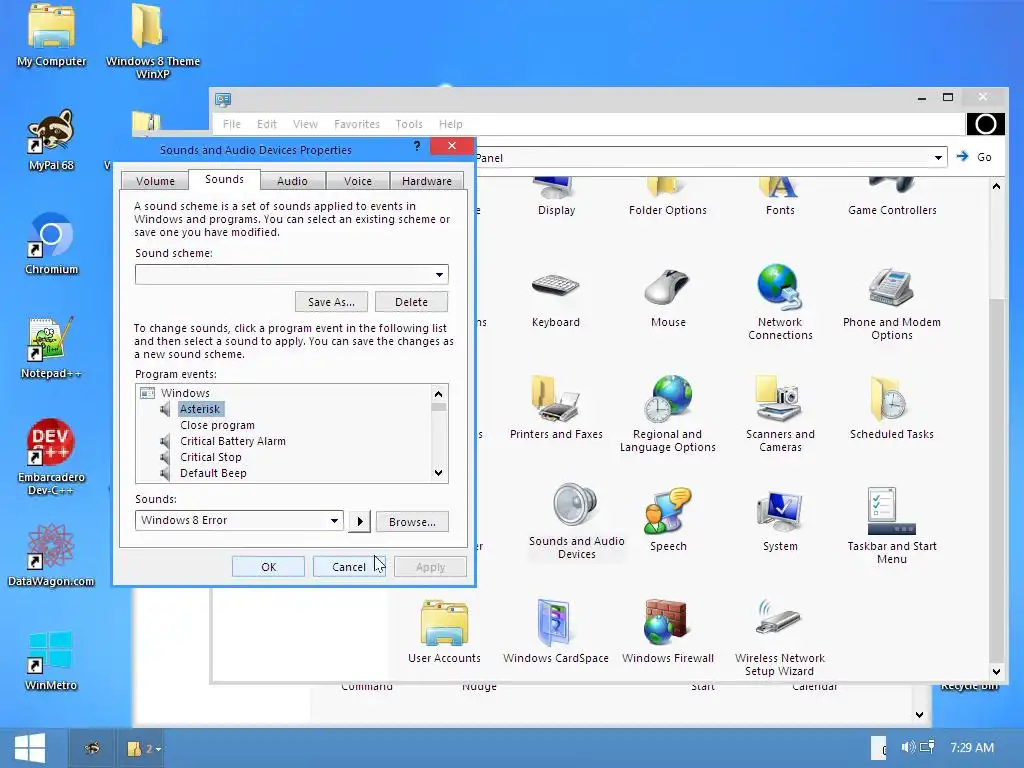Open Scheduled Tasks icon
Screen dimensions: 1024x768
pos(891,408)
